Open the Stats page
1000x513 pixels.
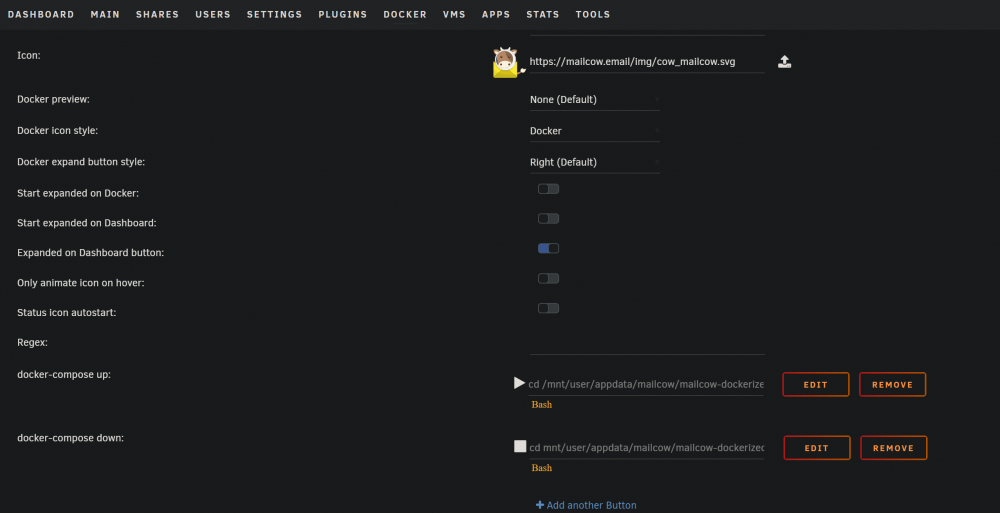click(x=543, y=14)
